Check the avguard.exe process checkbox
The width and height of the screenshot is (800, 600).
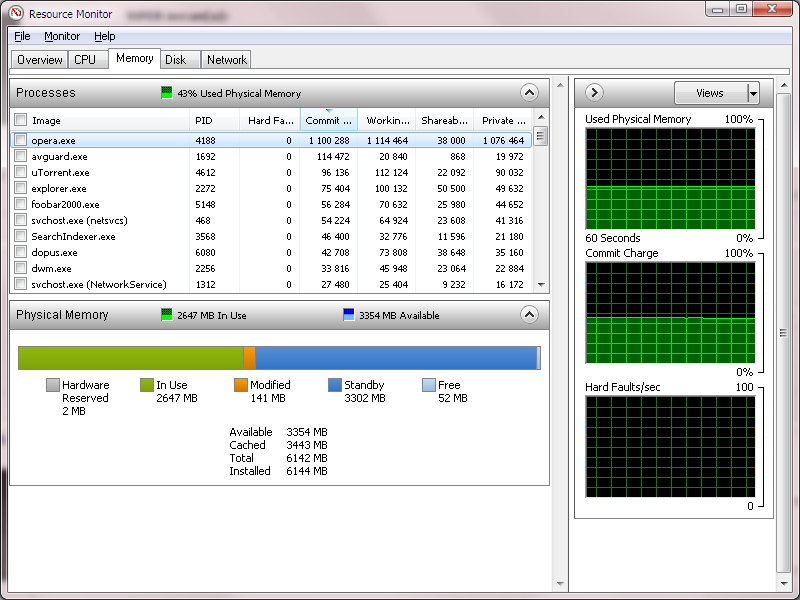[x=20, y=156]
